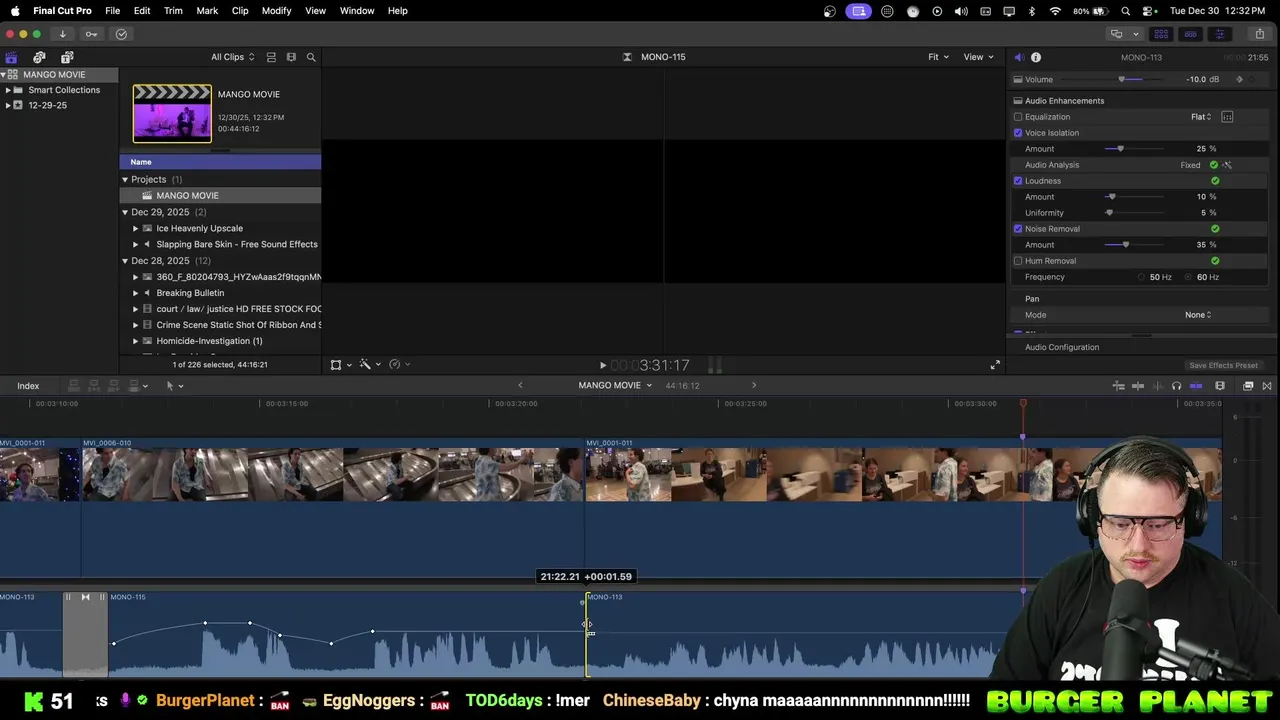Click the browser search magnifier icon

(311, 57)
